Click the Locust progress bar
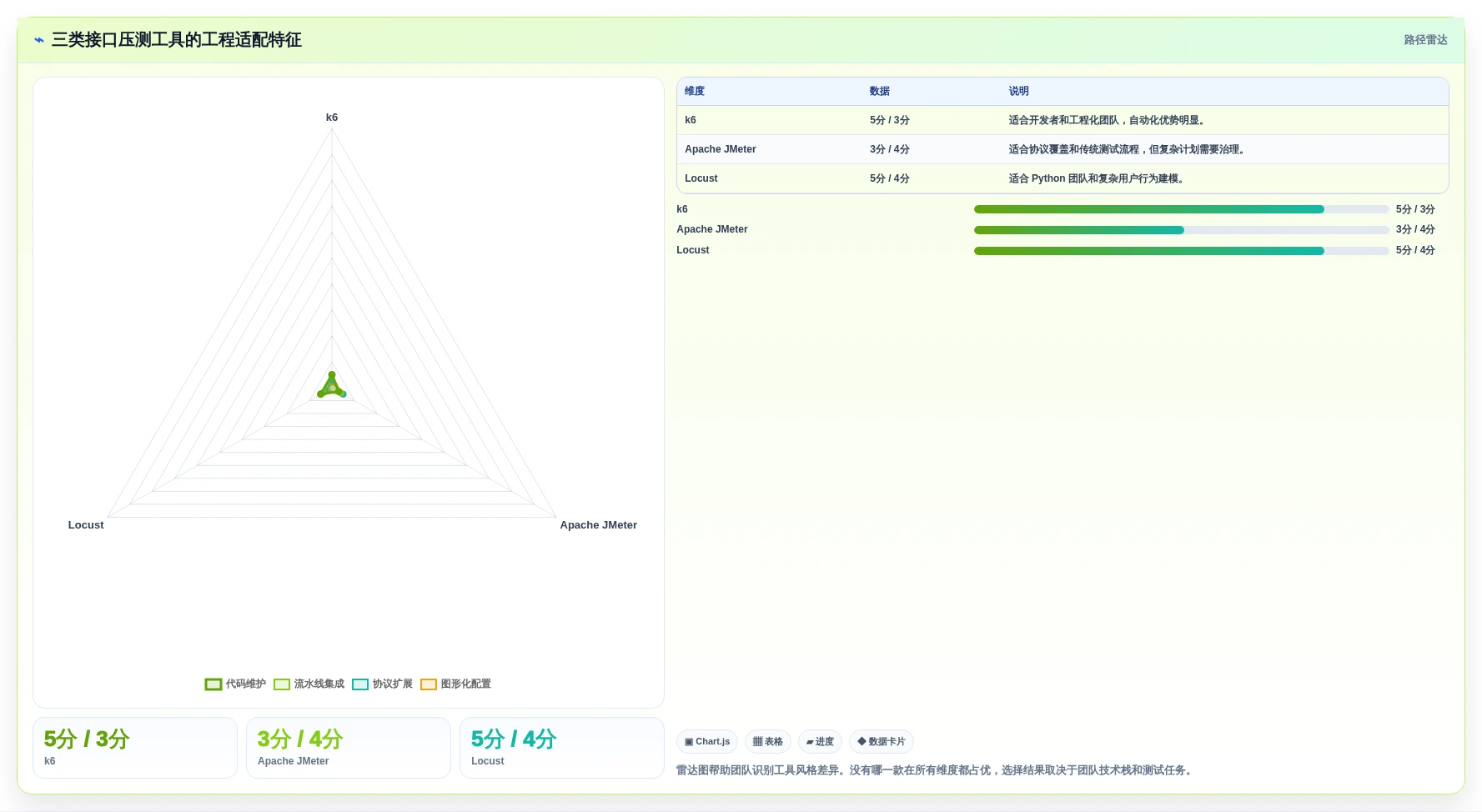Image resolution: width=1482 pixels, height=812 pixels. click(x=1181, y=251)
